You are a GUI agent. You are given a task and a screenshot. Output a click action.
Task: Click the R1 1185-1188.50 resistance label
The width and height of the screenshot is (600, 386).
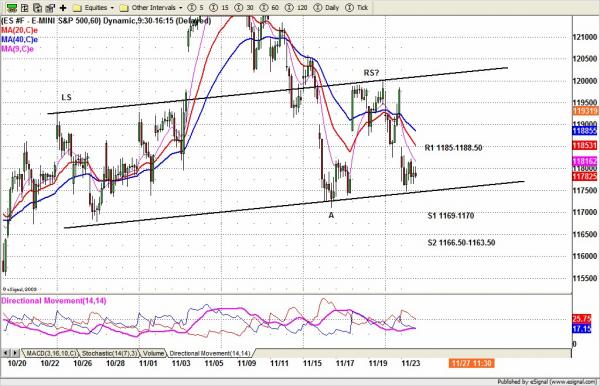pos(453,148)
